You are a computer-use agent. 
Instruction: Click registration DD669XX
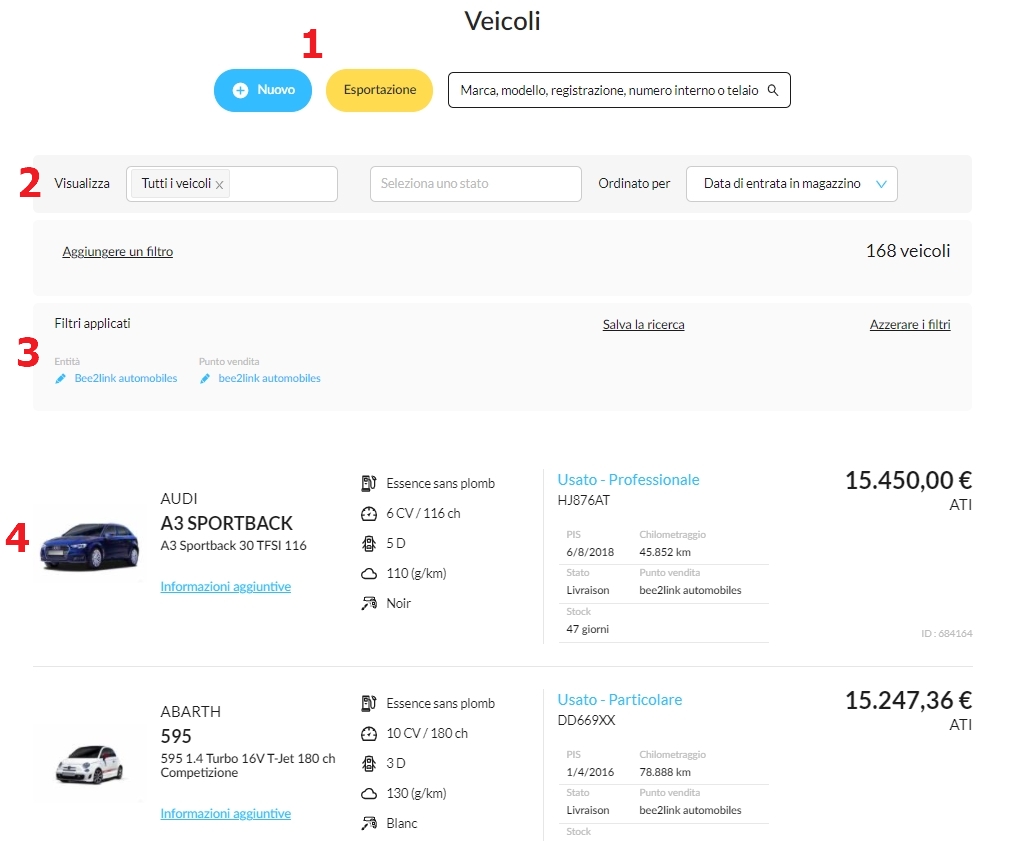pos(586,721)
